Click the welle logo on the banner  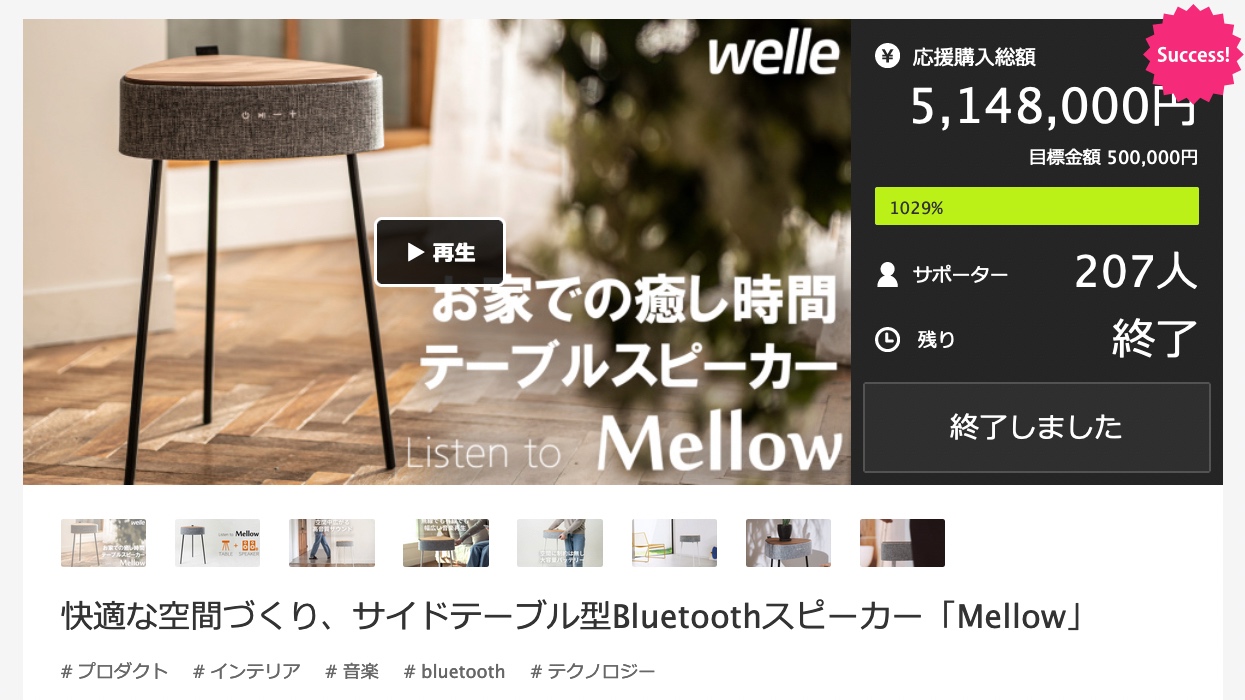click(773, 56)
